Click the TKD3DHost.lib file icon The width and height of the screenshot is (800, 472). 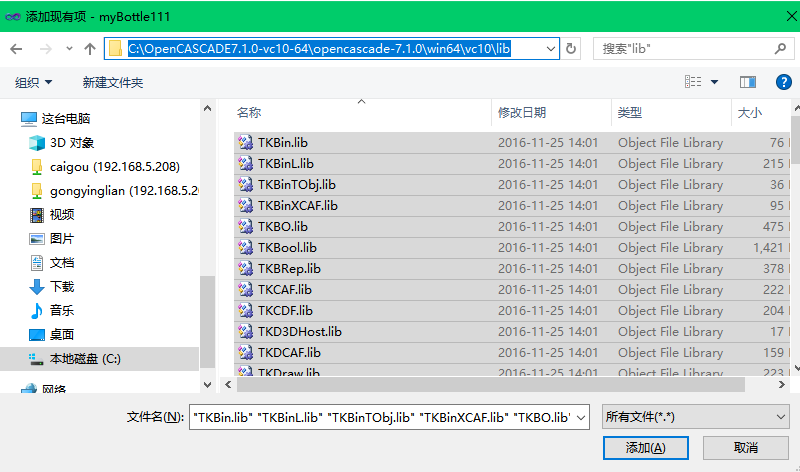click(x=245, y=332)
